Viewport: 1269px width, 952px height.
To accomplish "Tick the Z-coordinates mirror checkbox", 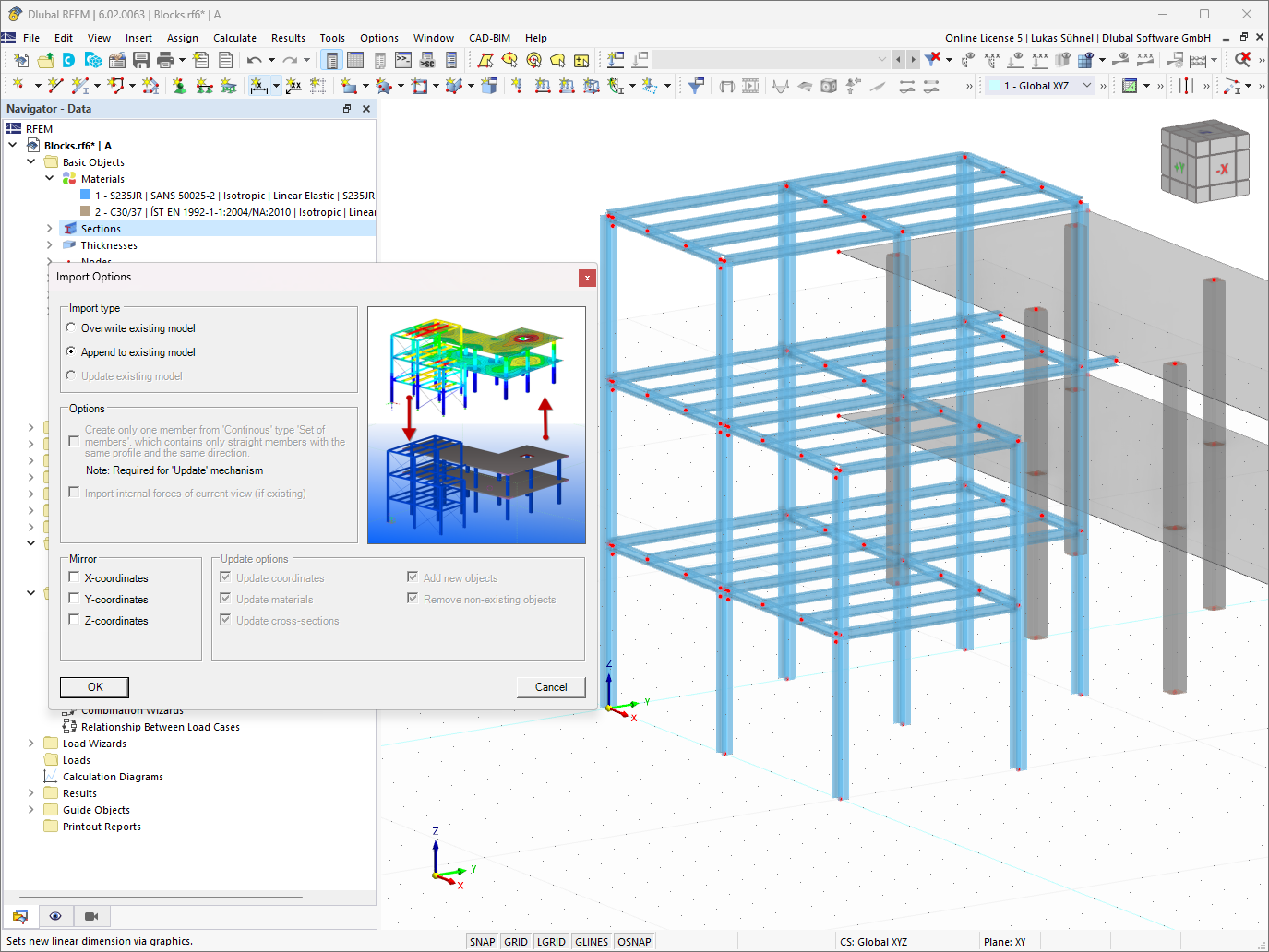I will point(74,620).
